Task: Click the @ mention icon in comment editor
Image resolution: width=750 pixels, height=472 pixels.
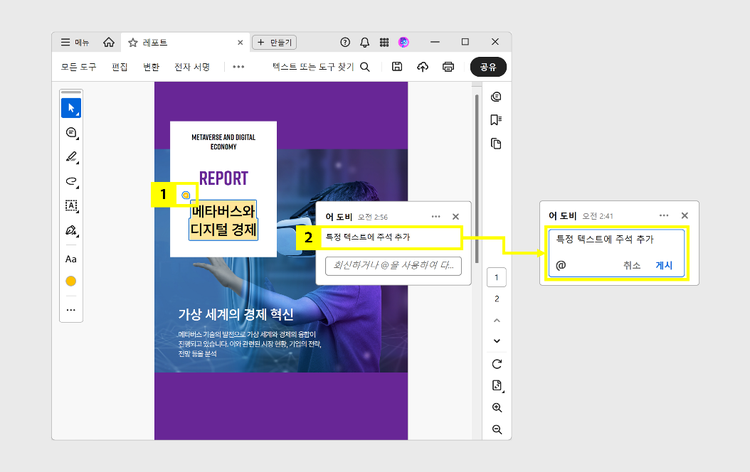Action: pos(561,265)
